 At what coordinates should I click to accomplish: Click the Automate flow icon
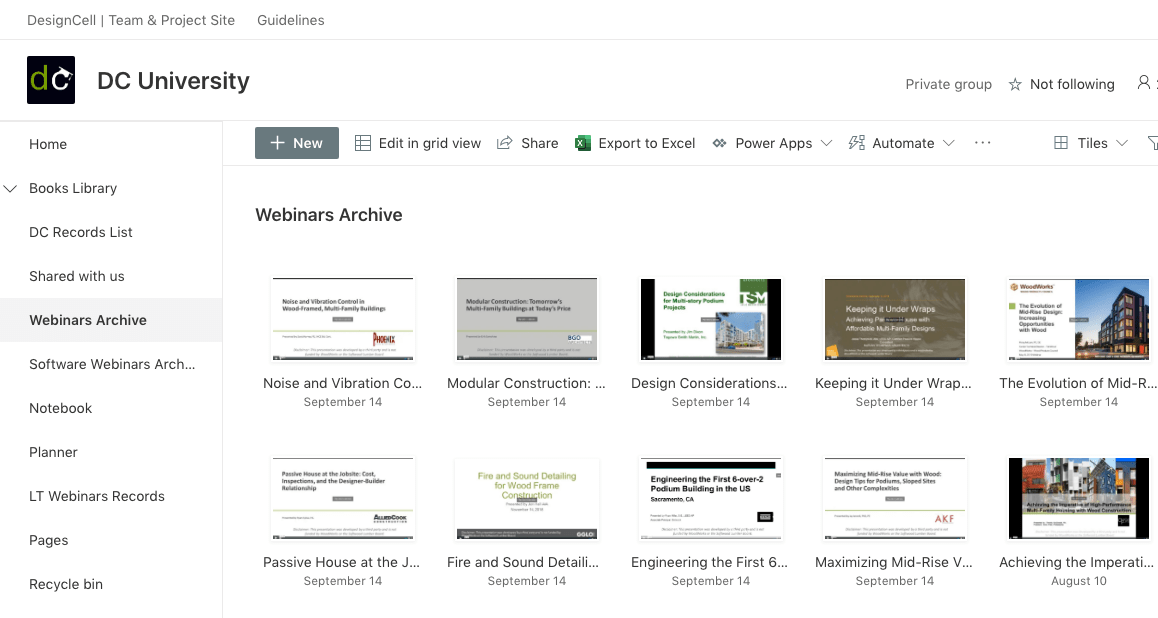tap(856, 143)
